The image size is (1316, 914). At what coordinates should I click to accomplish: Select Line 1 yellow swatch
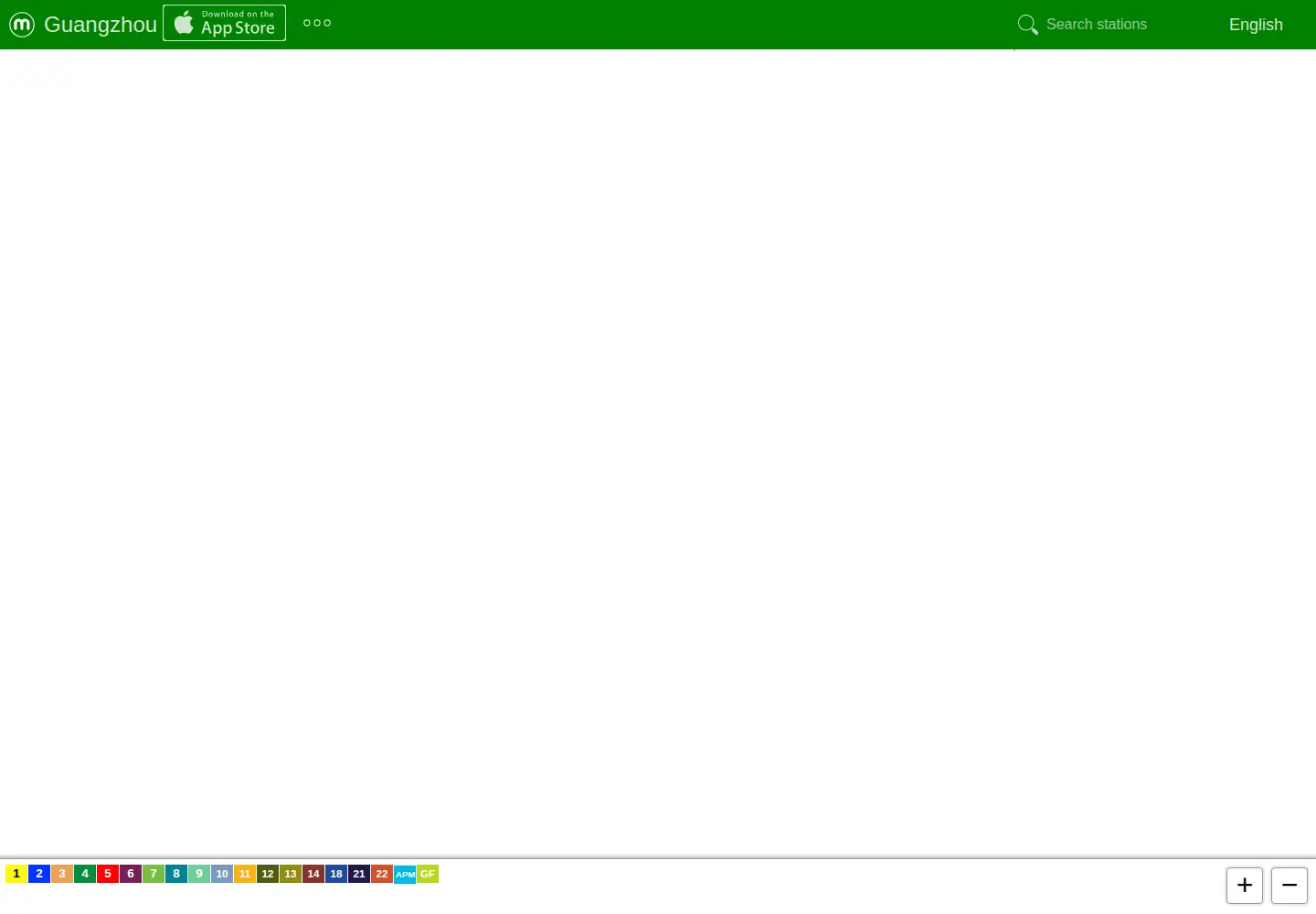click(x=16, y=874)
